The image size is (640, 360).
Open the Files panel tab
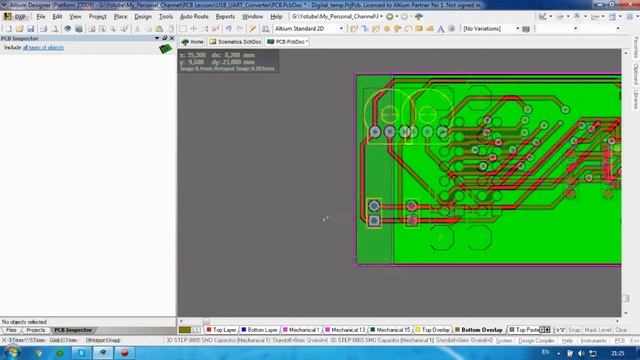click(11, 330)
